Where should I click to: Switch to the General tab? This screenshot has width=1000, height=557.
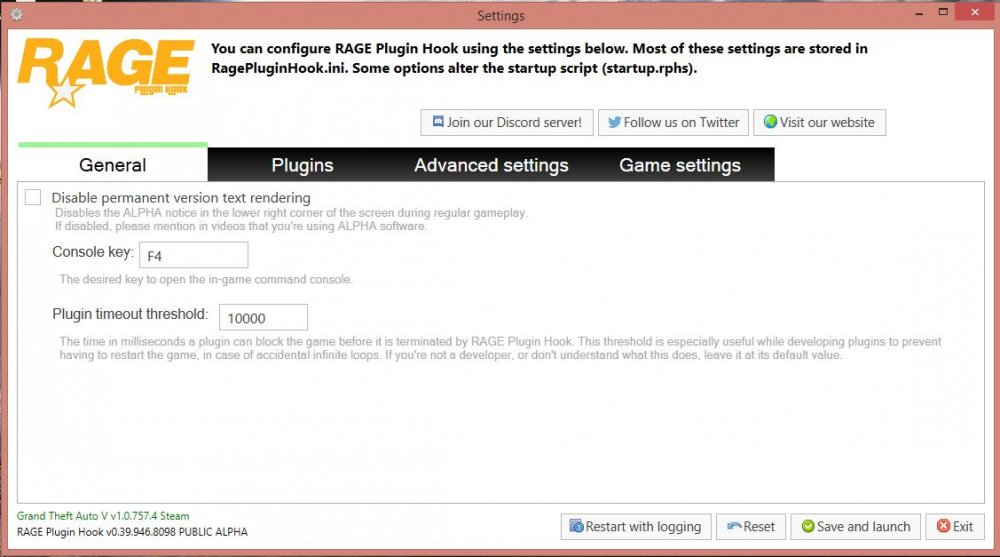[113, 165]
